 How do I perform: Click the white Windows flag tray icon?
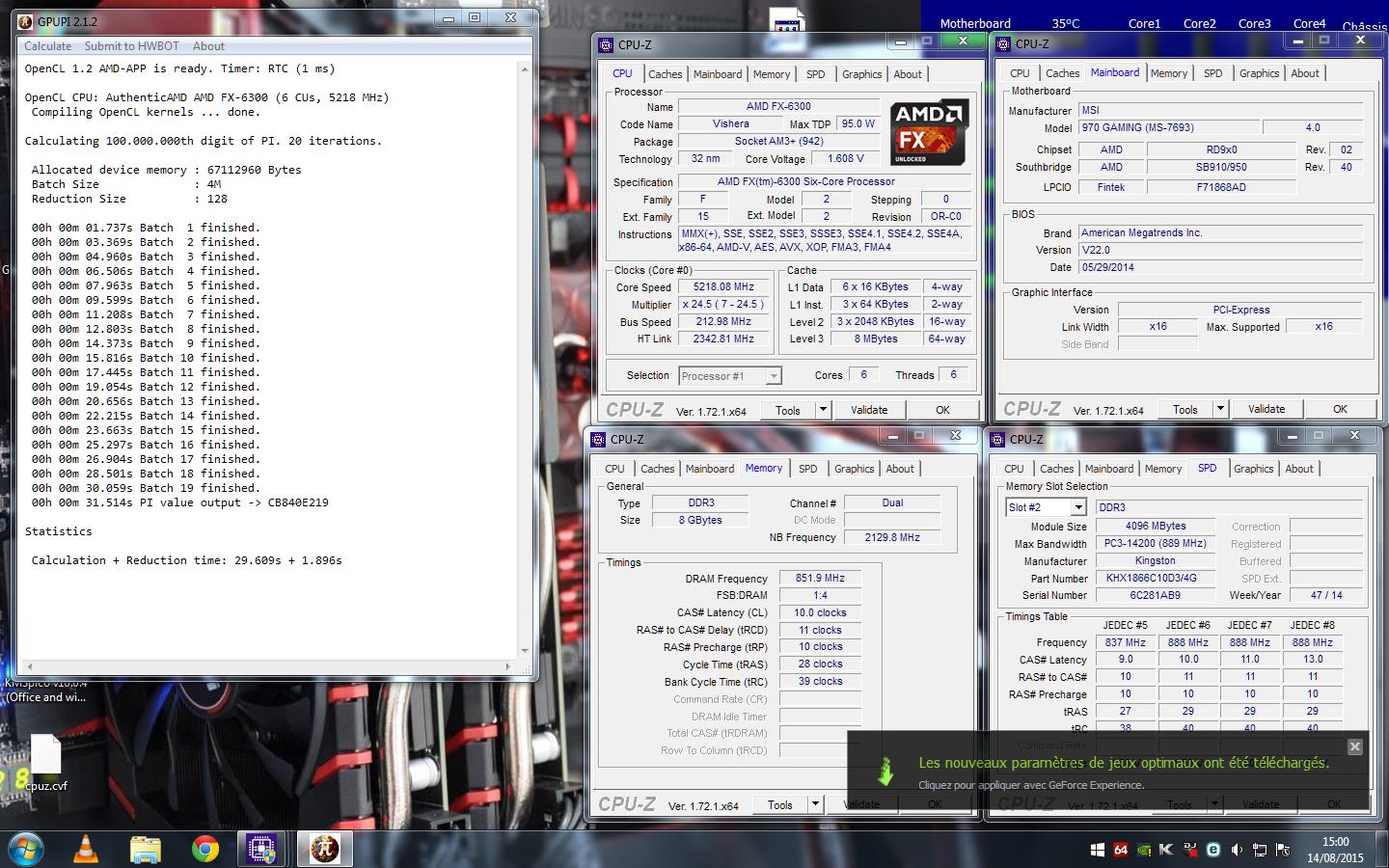1098,850
